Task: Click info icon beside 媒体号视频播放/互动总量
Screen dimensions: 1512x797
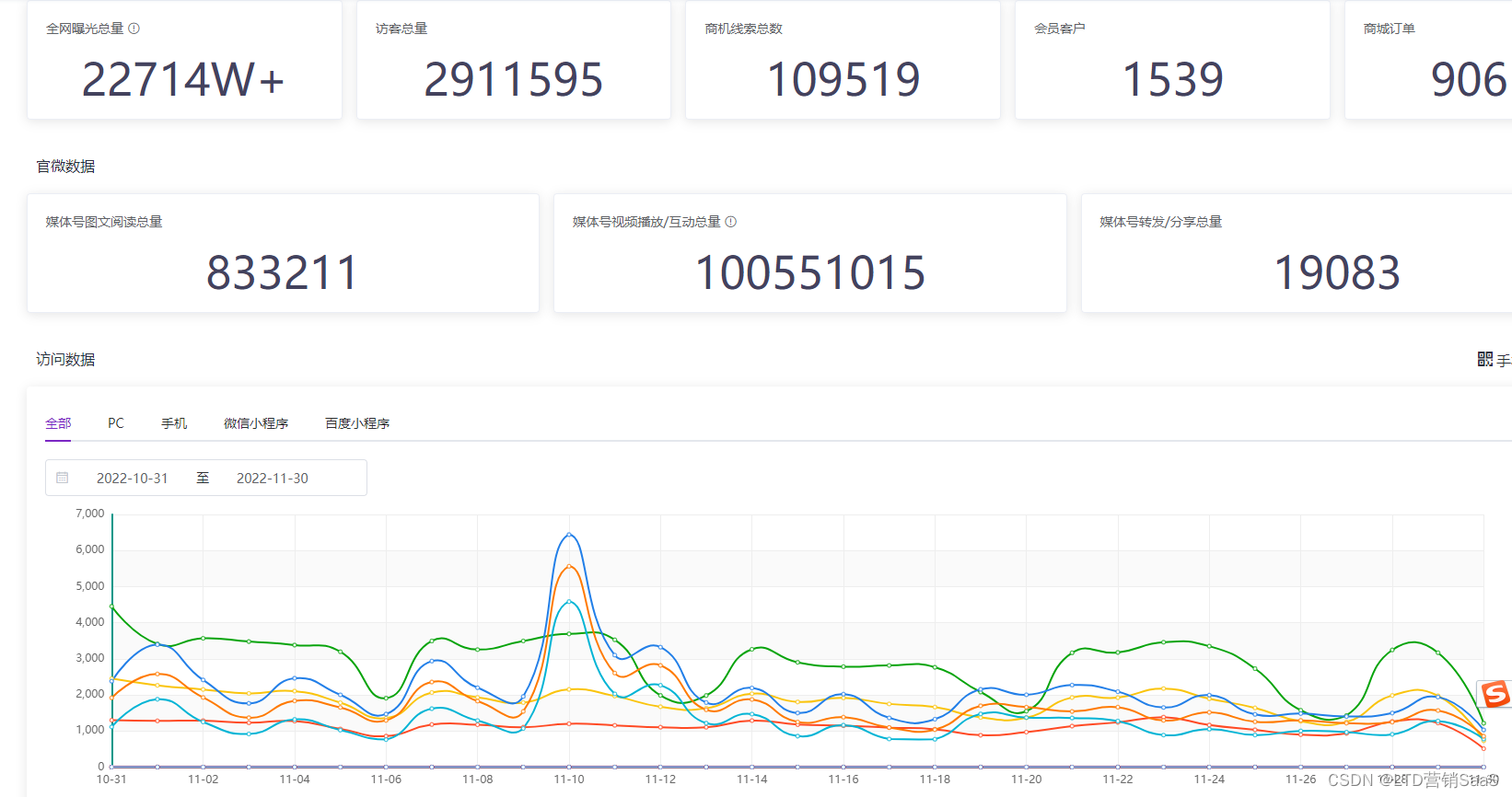Action: (x=730, y=222)
